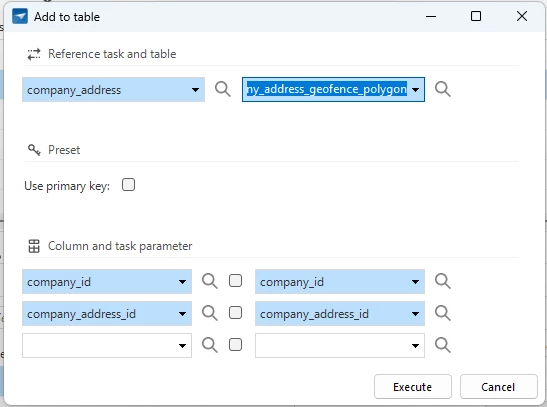Click the Execute button
The width and height of the screenshot is (547, 407).
click(x=413, y=387)
